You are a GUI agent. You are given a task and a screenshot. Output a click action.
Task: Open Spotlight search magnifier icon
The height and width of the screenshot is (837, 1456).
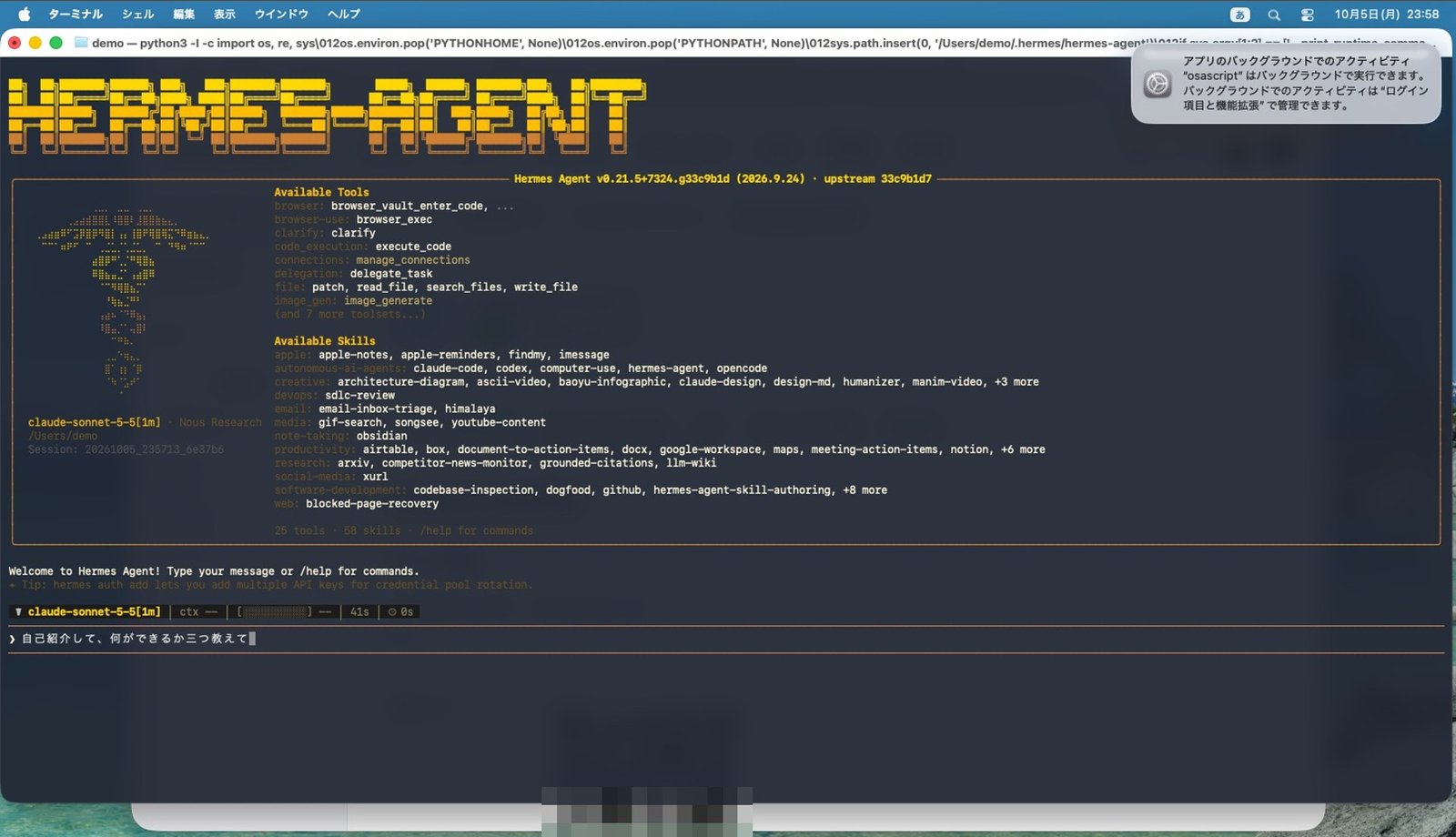1274,15
